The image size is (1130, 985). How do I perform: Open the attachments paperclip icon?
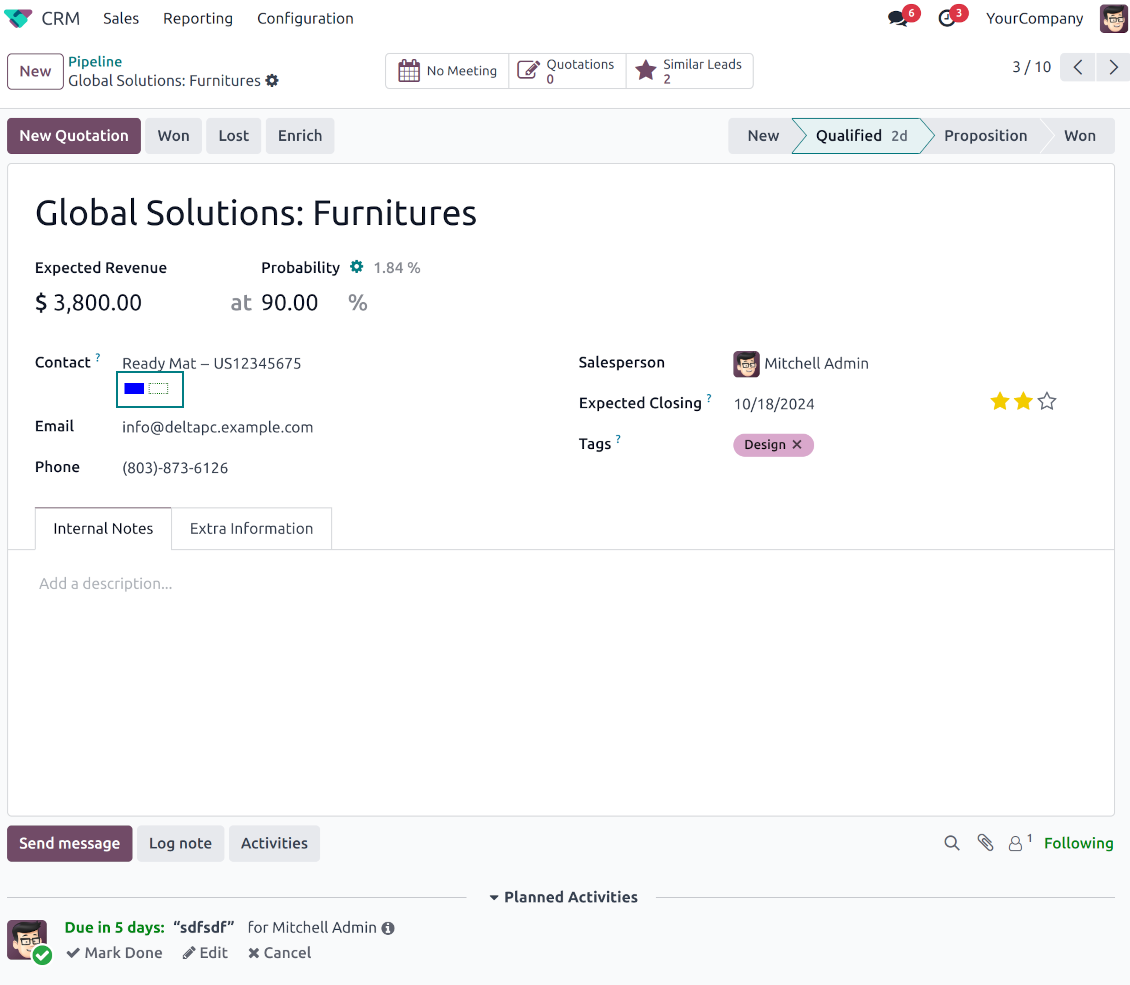click(985, 843)
